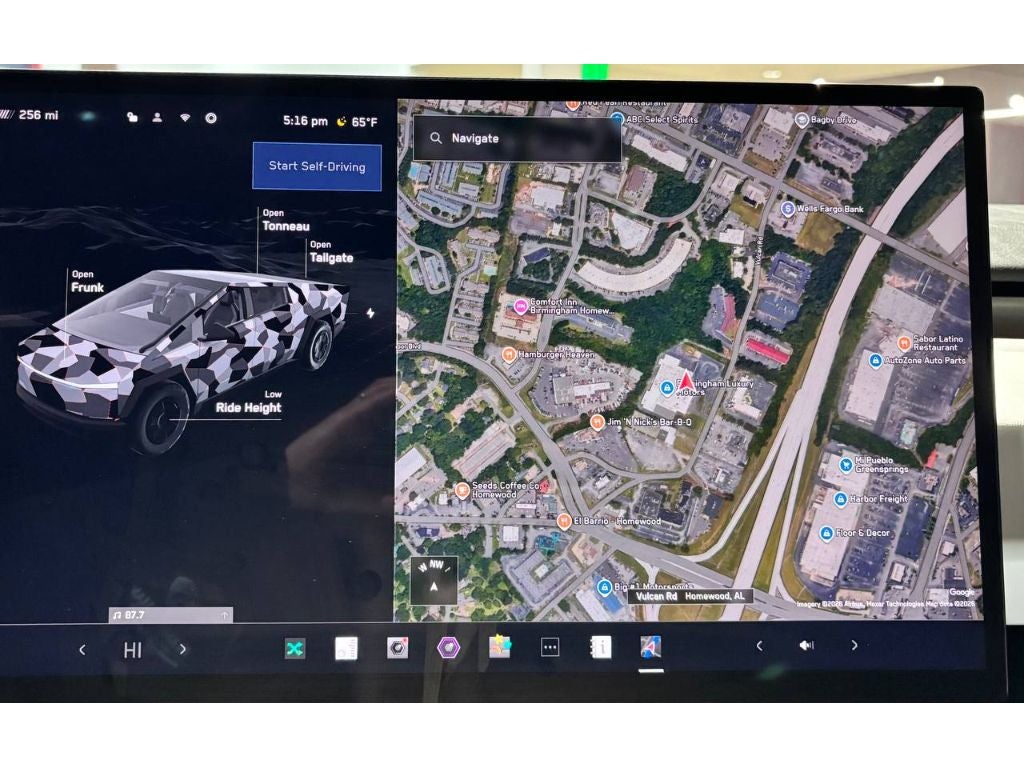Open the owner's manual info app
Image resolution: width=1024 pixels, height=768 pixels.
click(600, 647)
